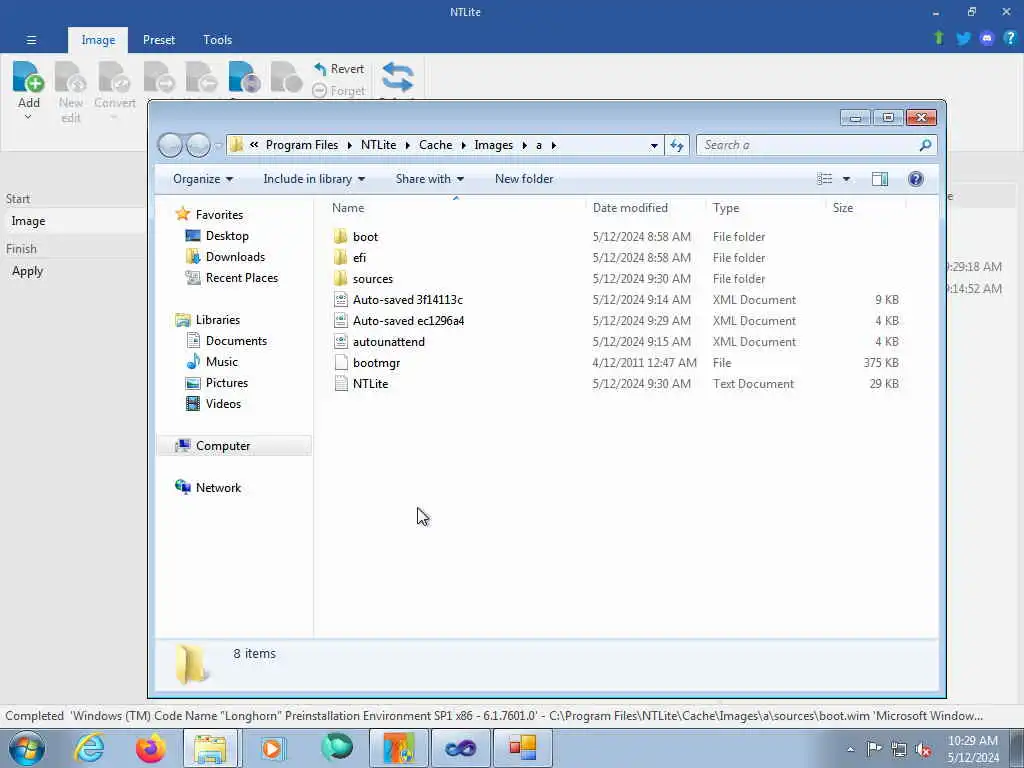The width and height of the screenshot is (1024, 768).
Task: Click the Explorer help icon
Action: pyautogui.click(x=916, y=179)
